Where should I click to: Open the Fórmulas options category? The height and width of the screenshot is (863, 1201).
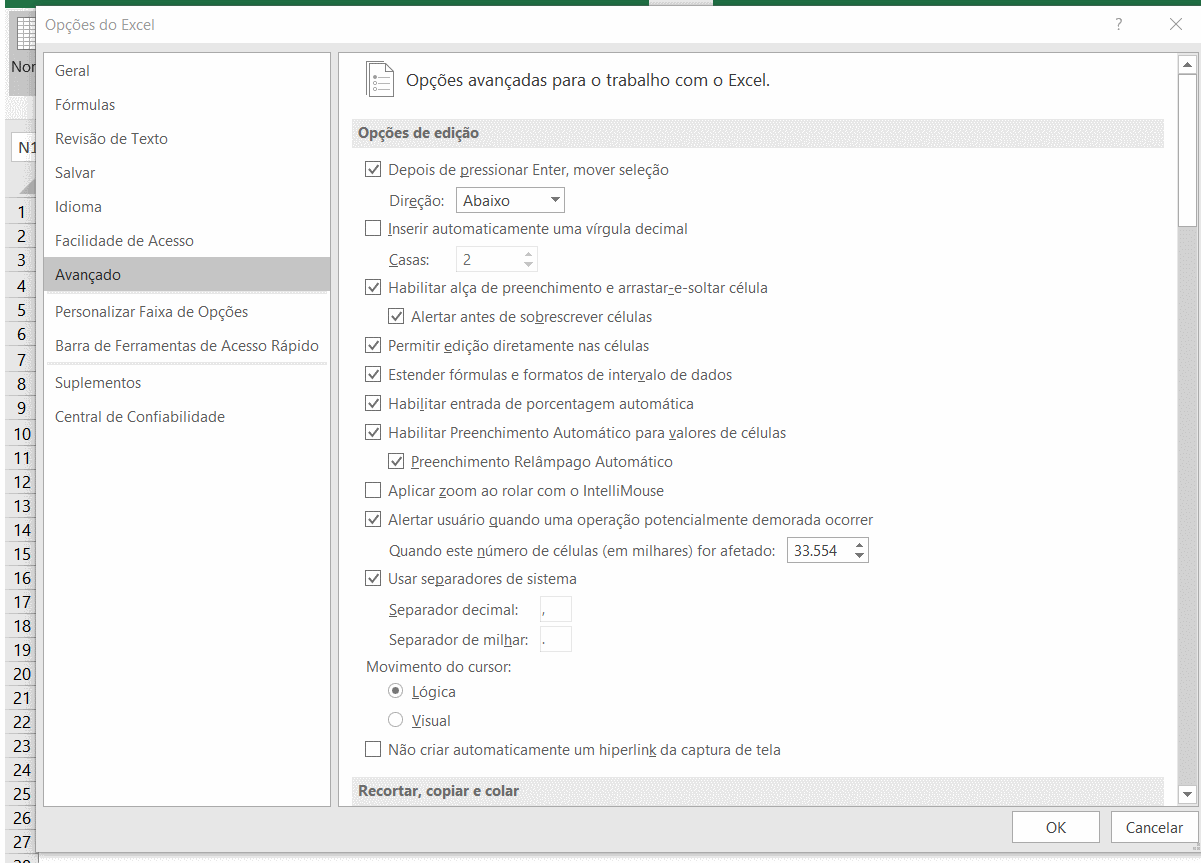click(85, 105)
